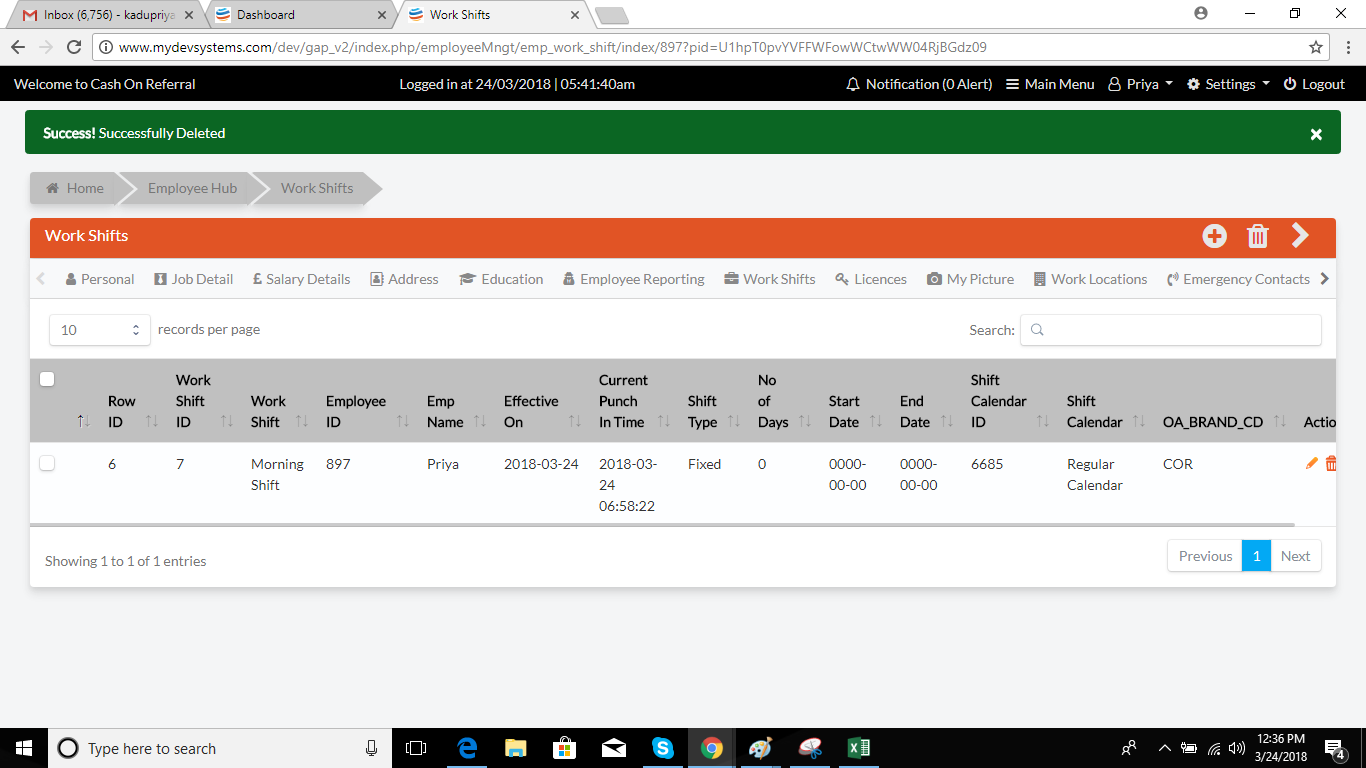Viewport: 1366px width, 768px height.
Task: Open the Work Locations tab
Action: coord(1090,279)
